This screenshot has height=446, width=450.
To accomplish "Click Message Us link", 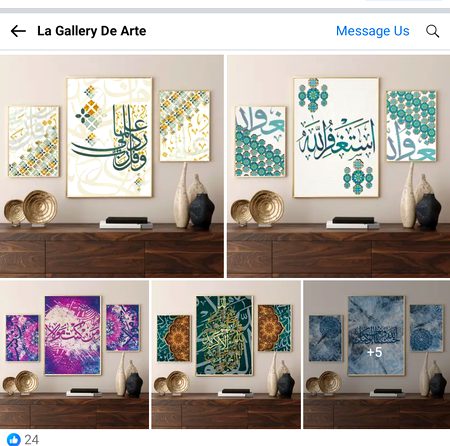I will (x=372, y=31).
